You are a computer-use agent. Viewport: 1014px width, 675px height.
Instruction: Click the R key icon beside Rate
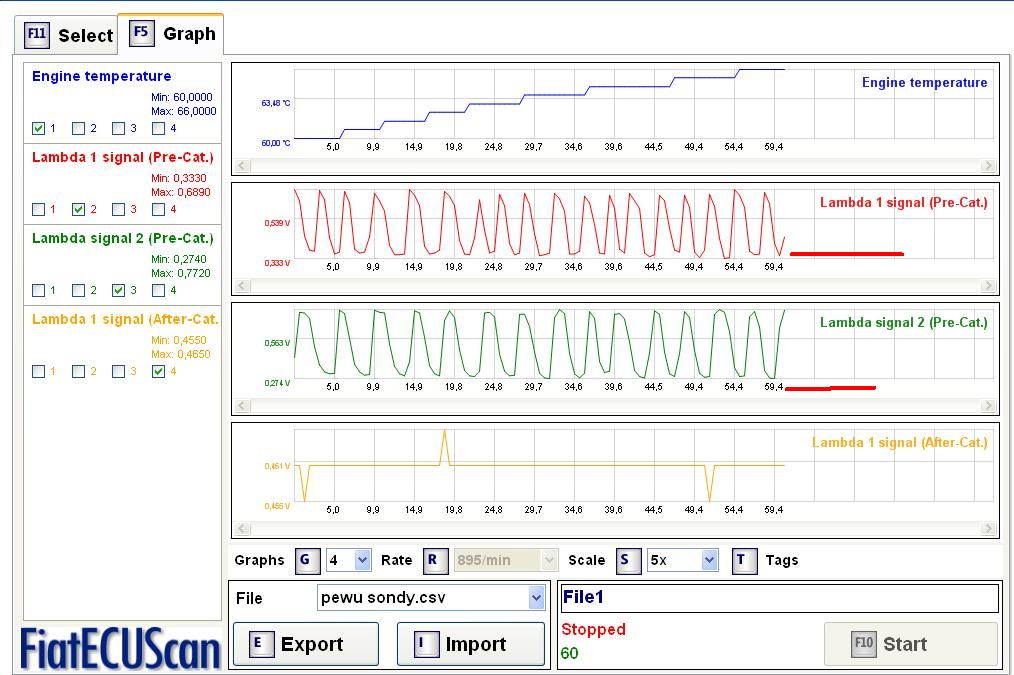433,560
